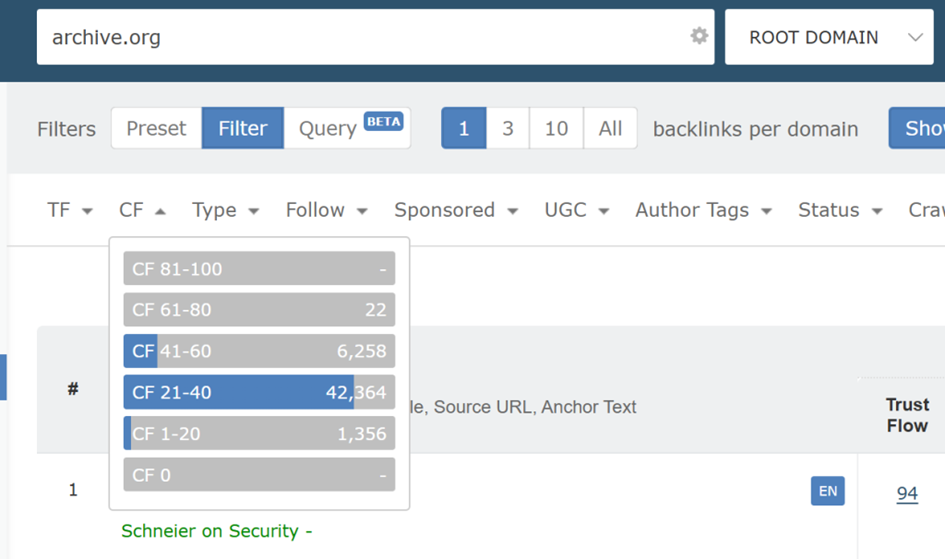Open the Follow filter dropdown
945x559 pixels.
click(326, 210)
